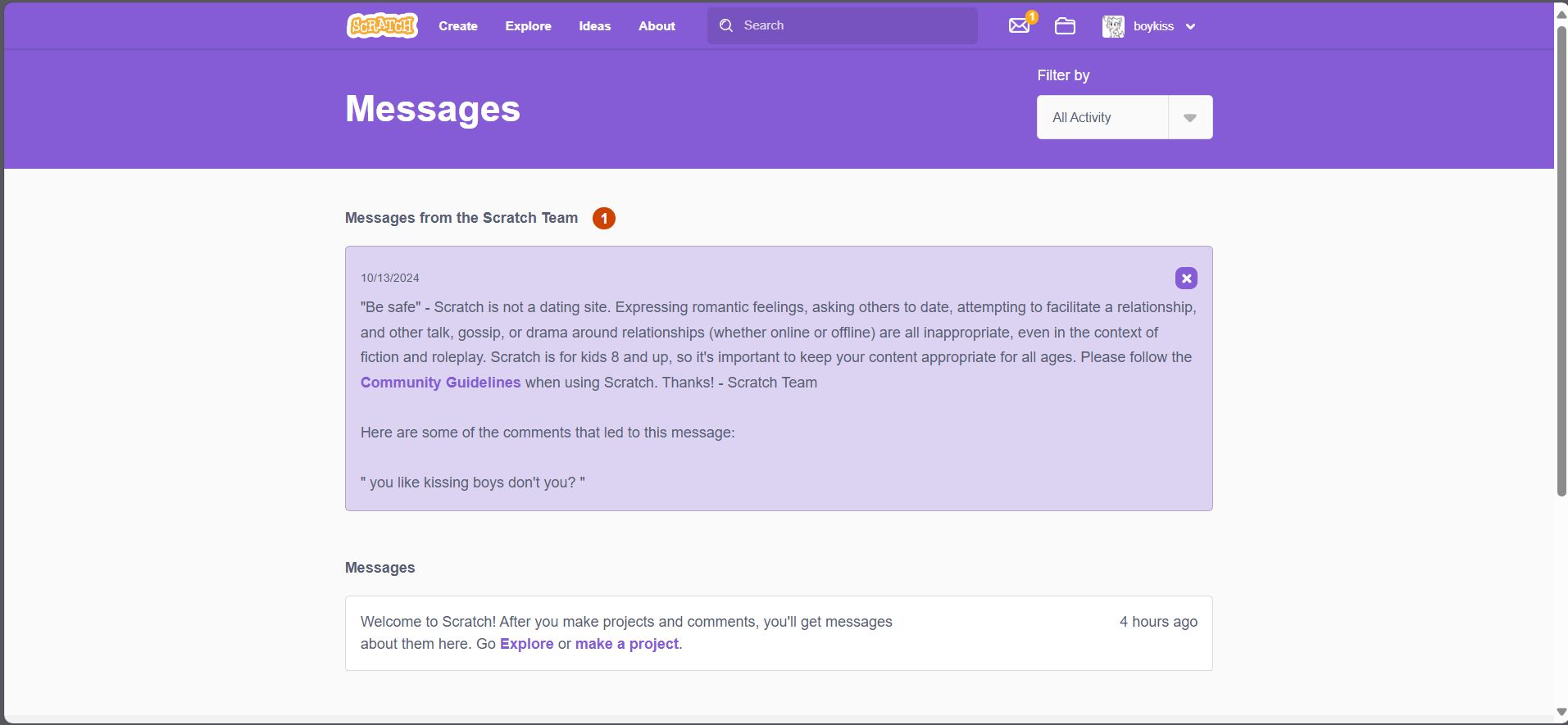The width and height of the screenshot is (1568, 725).
Task: Click 'Messages from the Scratch Team' heading
Action: coord(461,218)
